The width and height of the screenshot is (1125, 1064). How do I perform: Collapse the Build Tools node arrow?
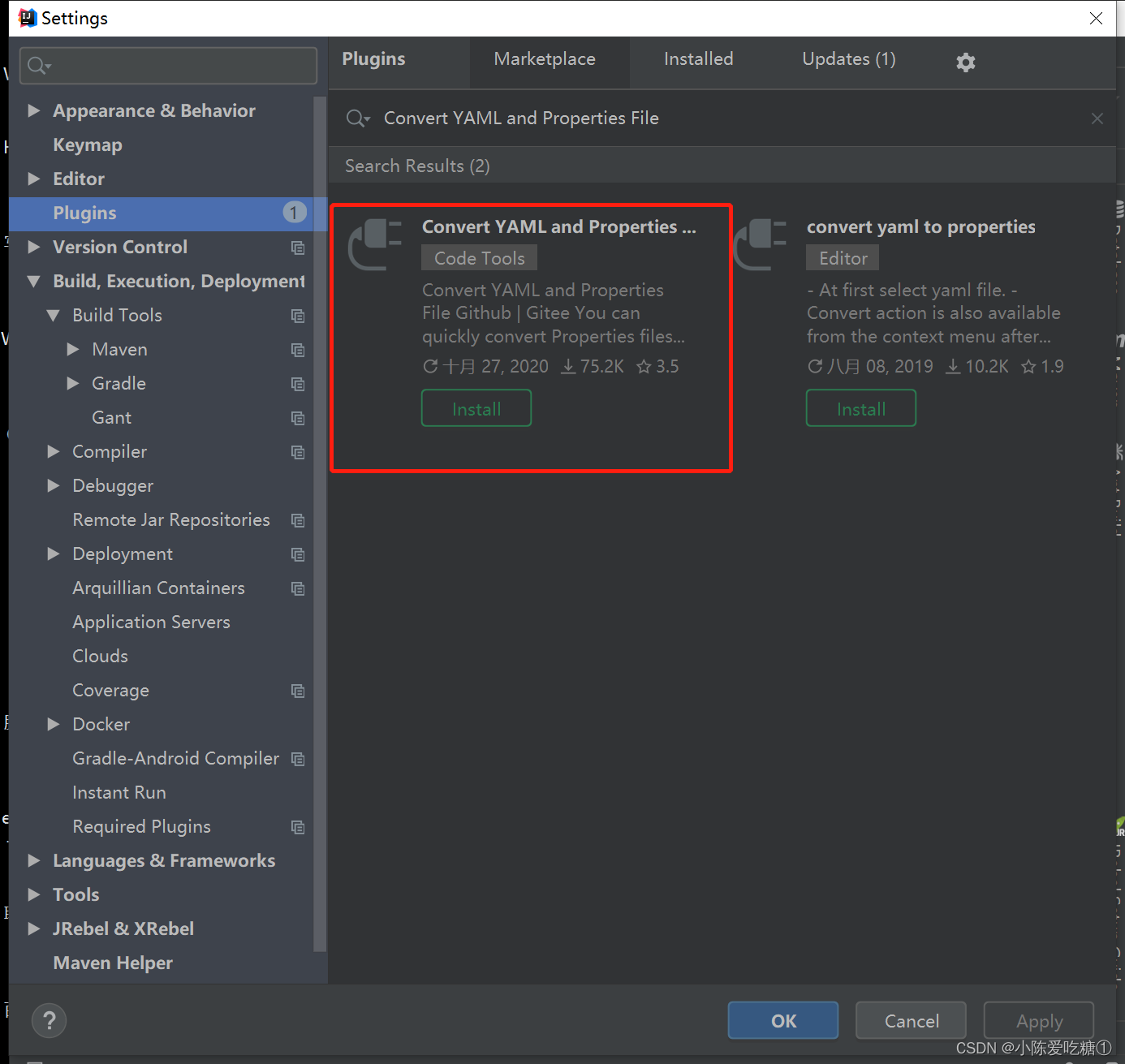click(x=53, y=316)
